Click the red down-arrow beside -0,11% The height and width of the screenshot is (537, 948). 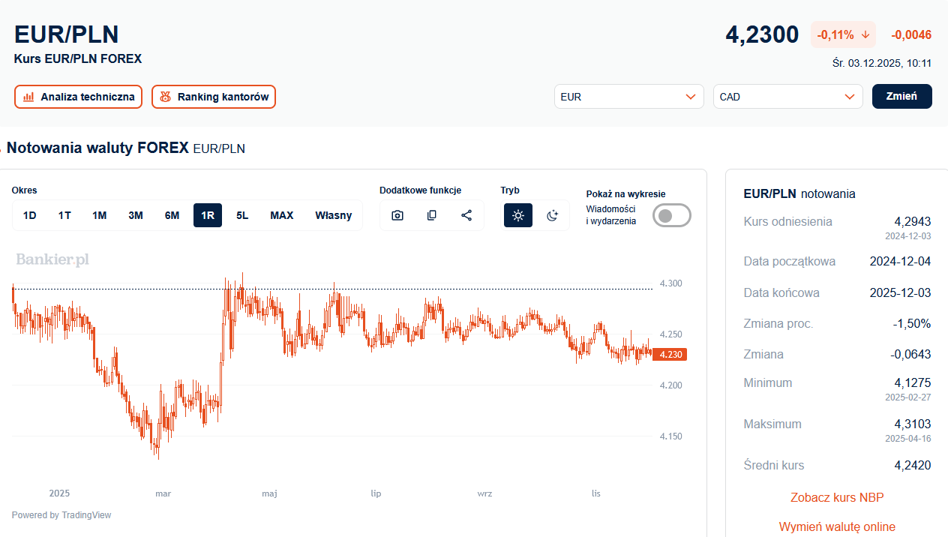point(865,34)
